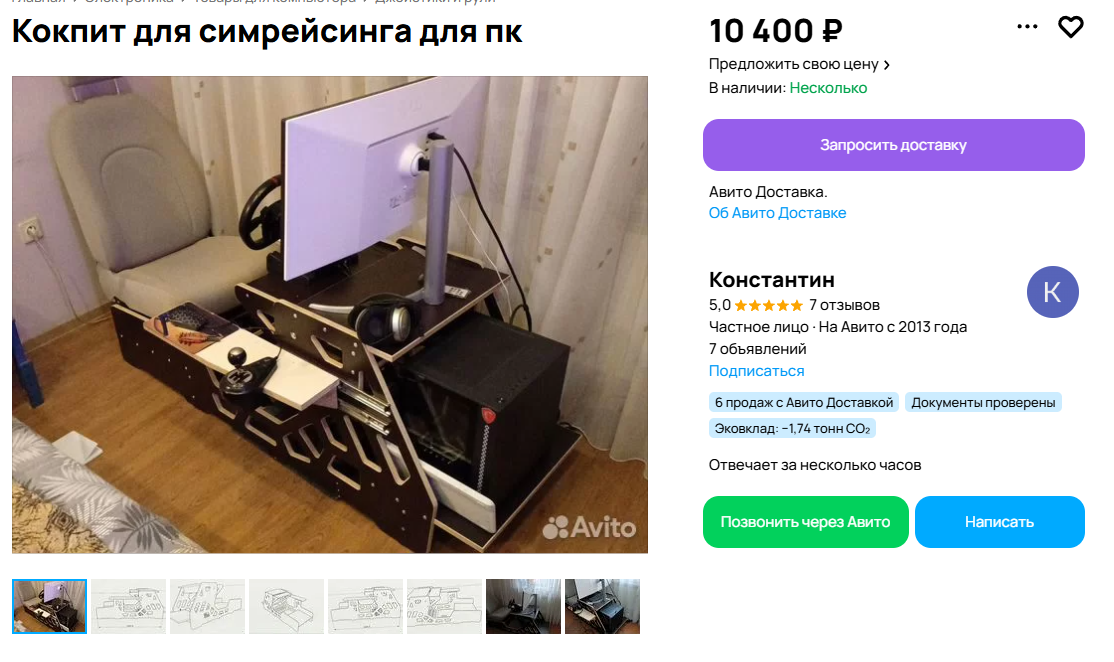This screenshot has height=662, width=1114.
Task: Select the first cockpit photo thumbnail
Action: pos(49,607)
